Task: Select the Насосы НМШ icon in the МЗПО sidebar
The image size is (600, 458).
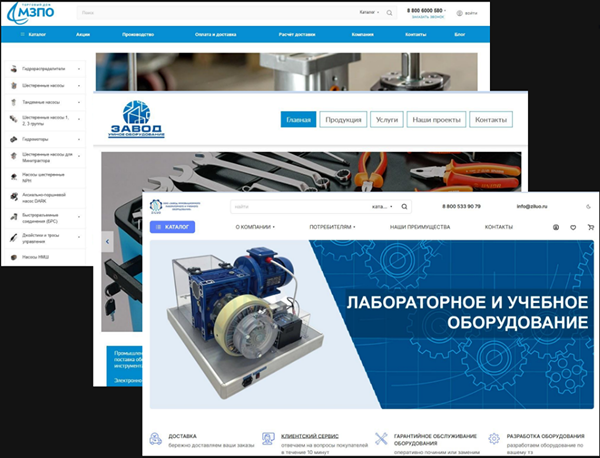Action: click(x=14, y=257)
